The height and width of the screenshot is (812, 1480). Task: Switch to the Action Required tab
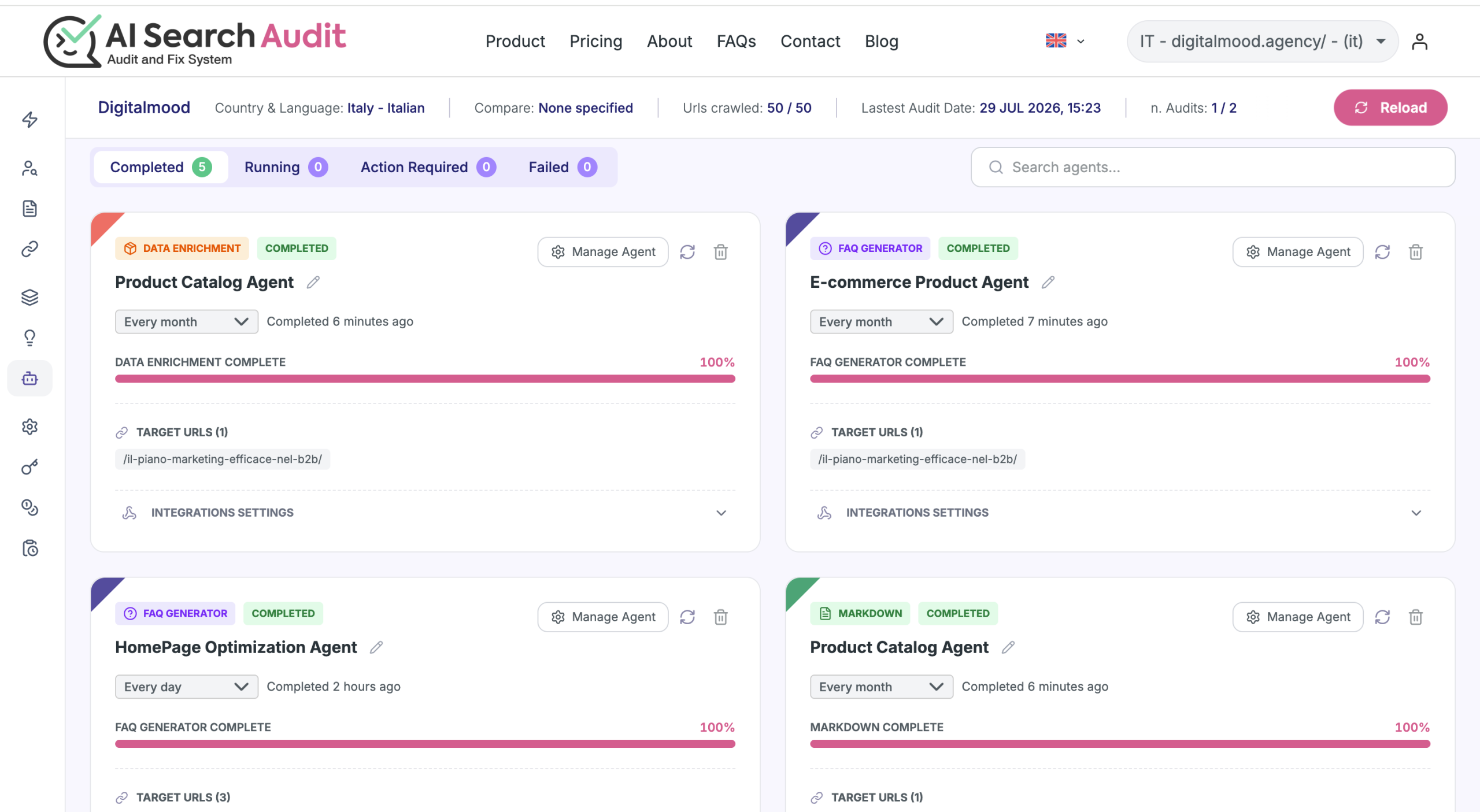pyautogui.click(x=428, y=167)
